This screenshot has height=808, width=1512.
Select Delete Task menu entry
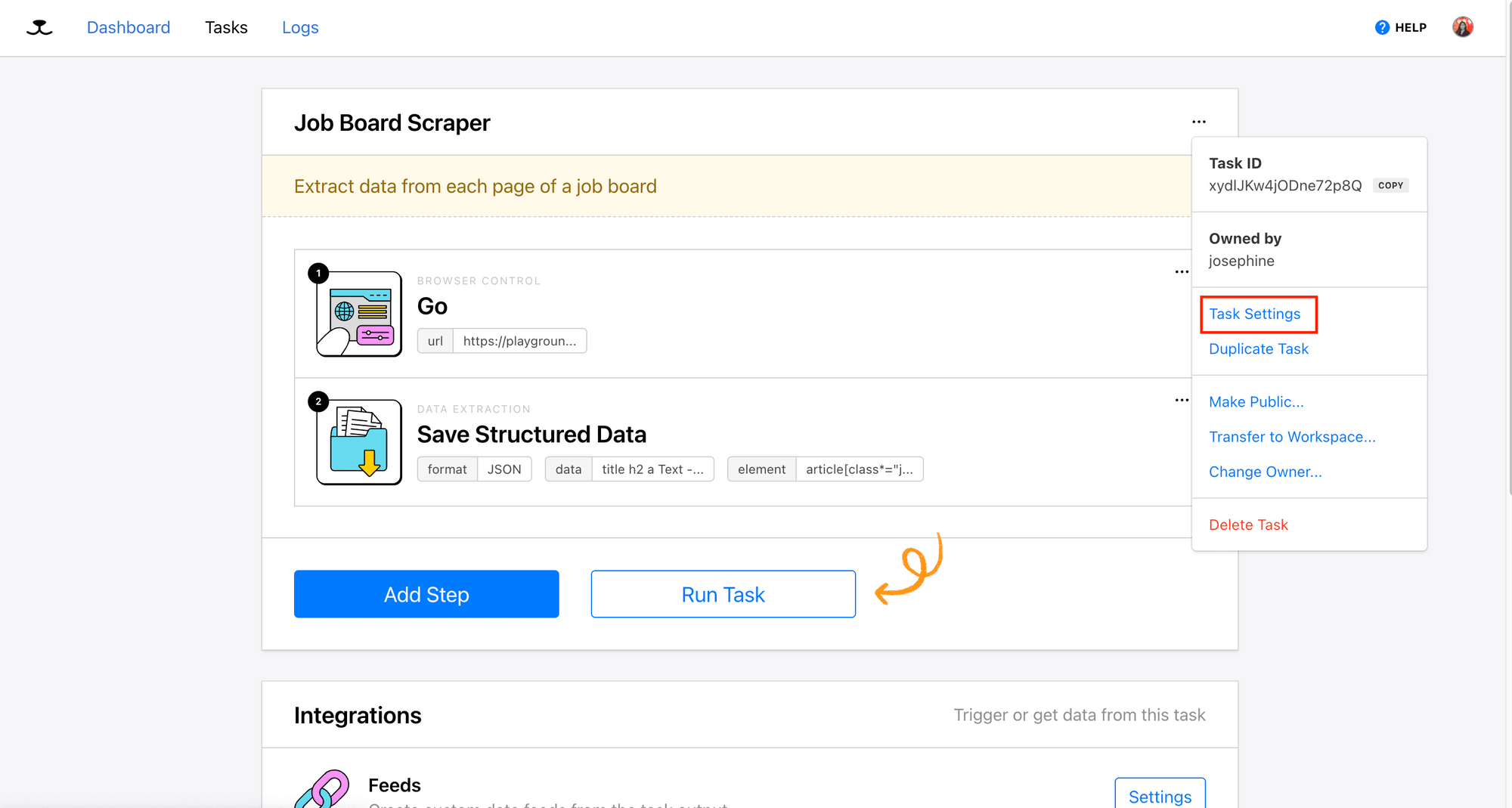1248,525
